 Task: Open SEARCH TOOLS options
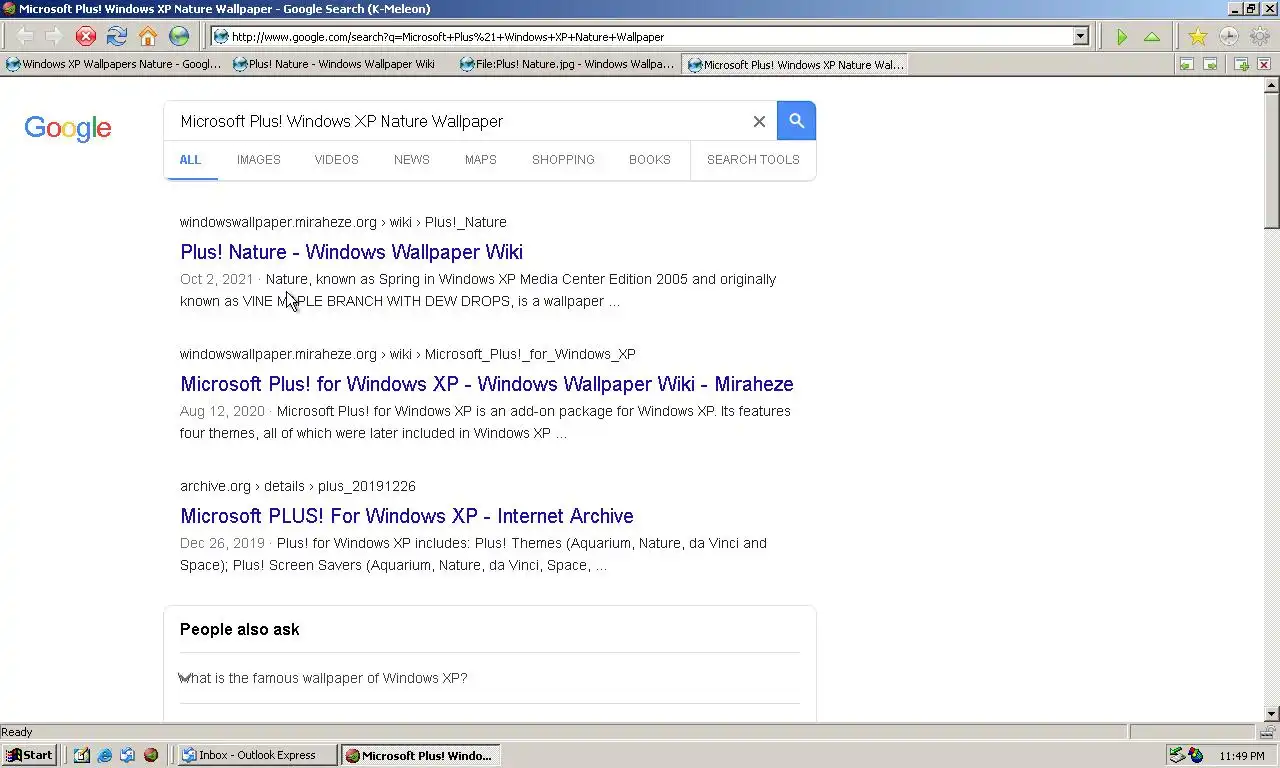753,160
